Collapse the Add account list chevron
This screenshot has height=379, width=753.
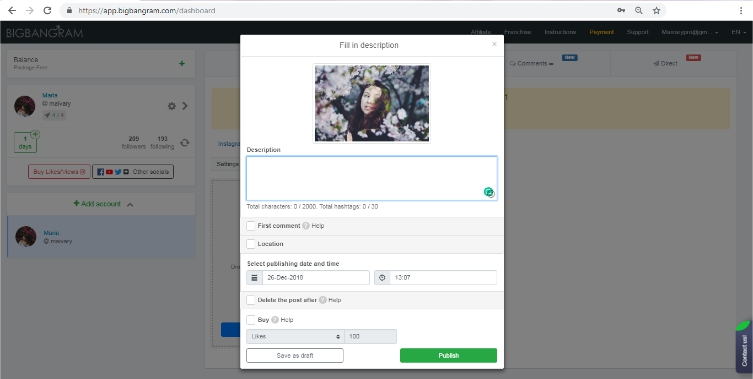(x=130, y=205)
